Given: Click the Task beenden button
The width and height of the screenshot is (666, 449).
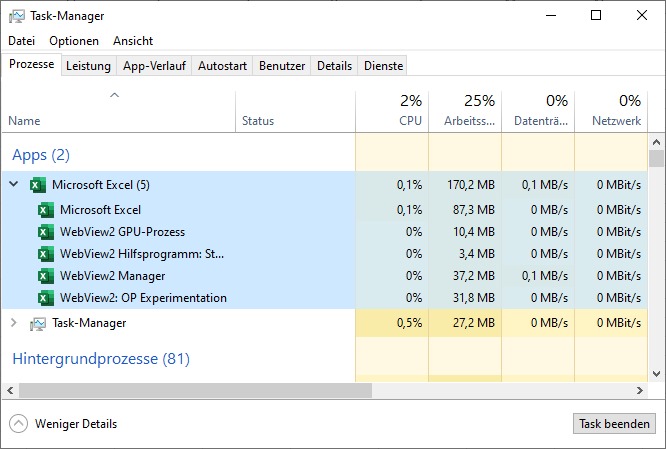Looking at the screenshot, I should tap(614, 424).
